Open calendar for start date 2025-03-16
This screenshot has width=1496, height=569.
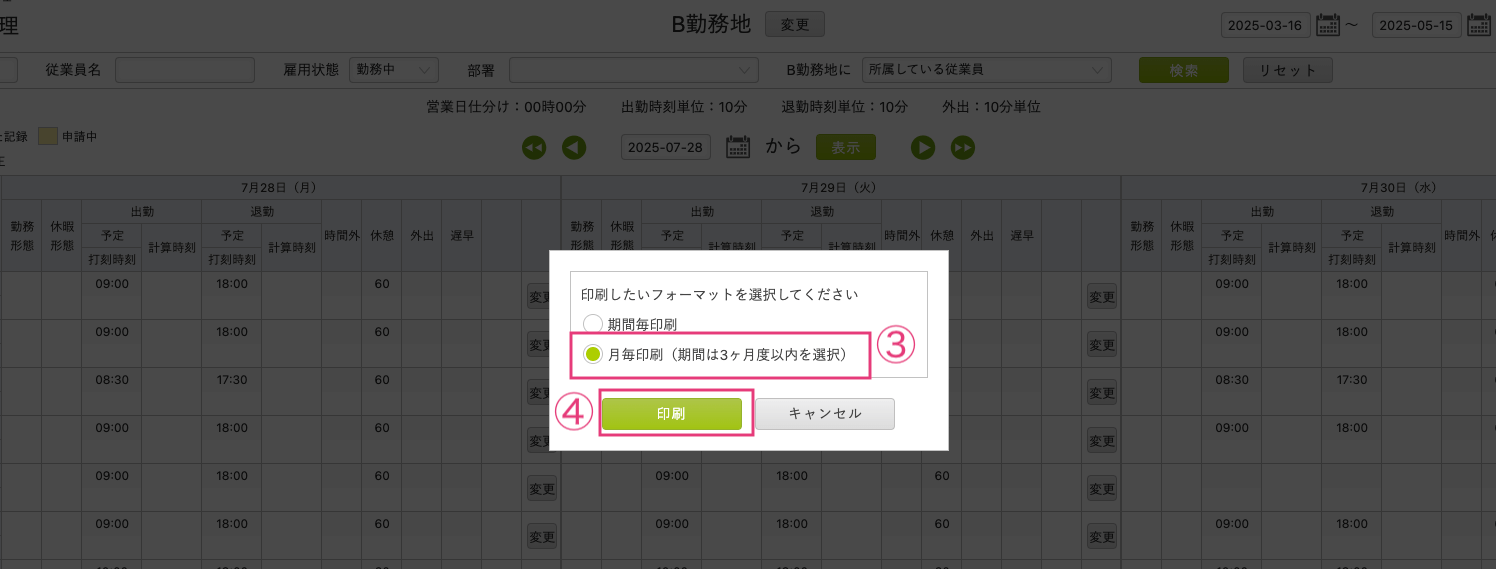click(1327, 26)
